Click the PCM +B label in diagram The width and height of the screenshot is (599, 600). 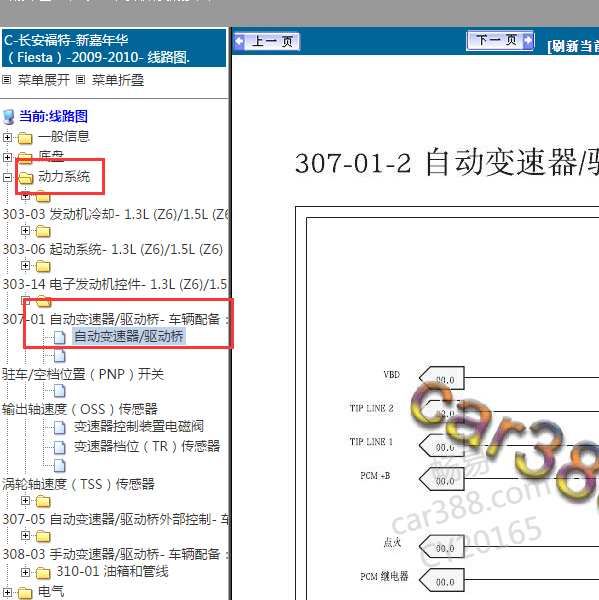(x=375, y=476)
